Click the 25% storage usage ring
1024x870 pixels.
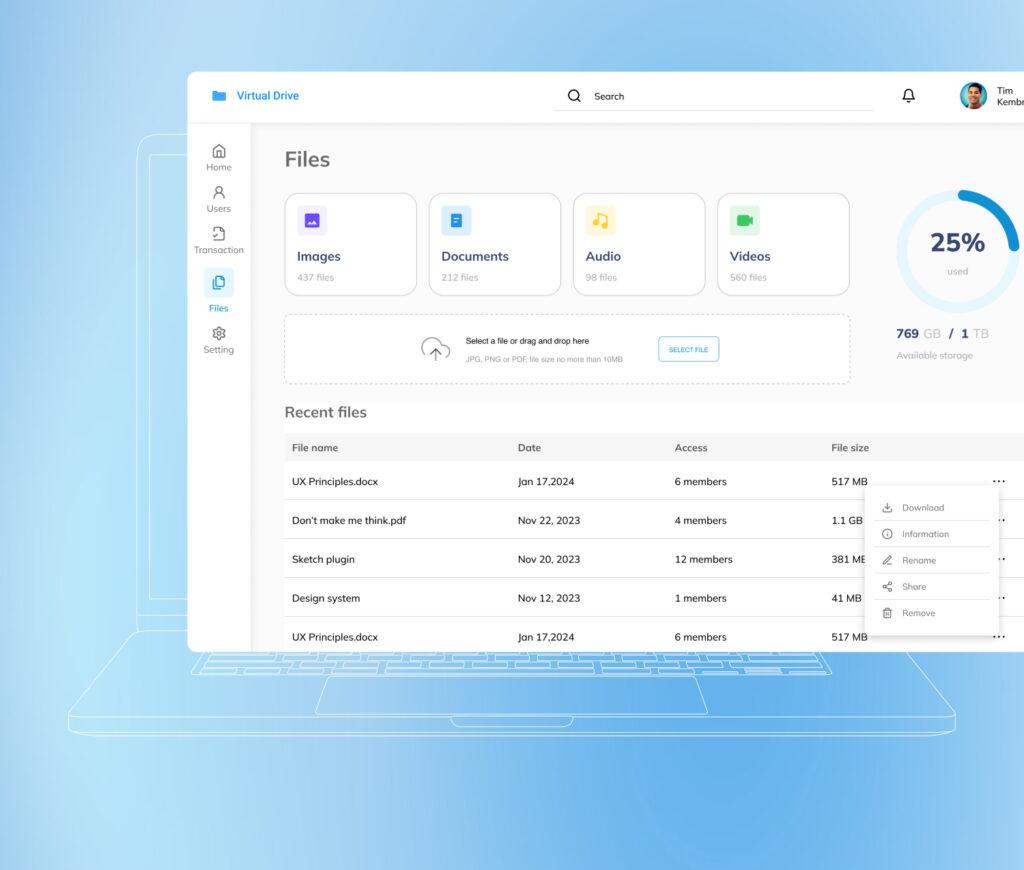tap(957, 243)
